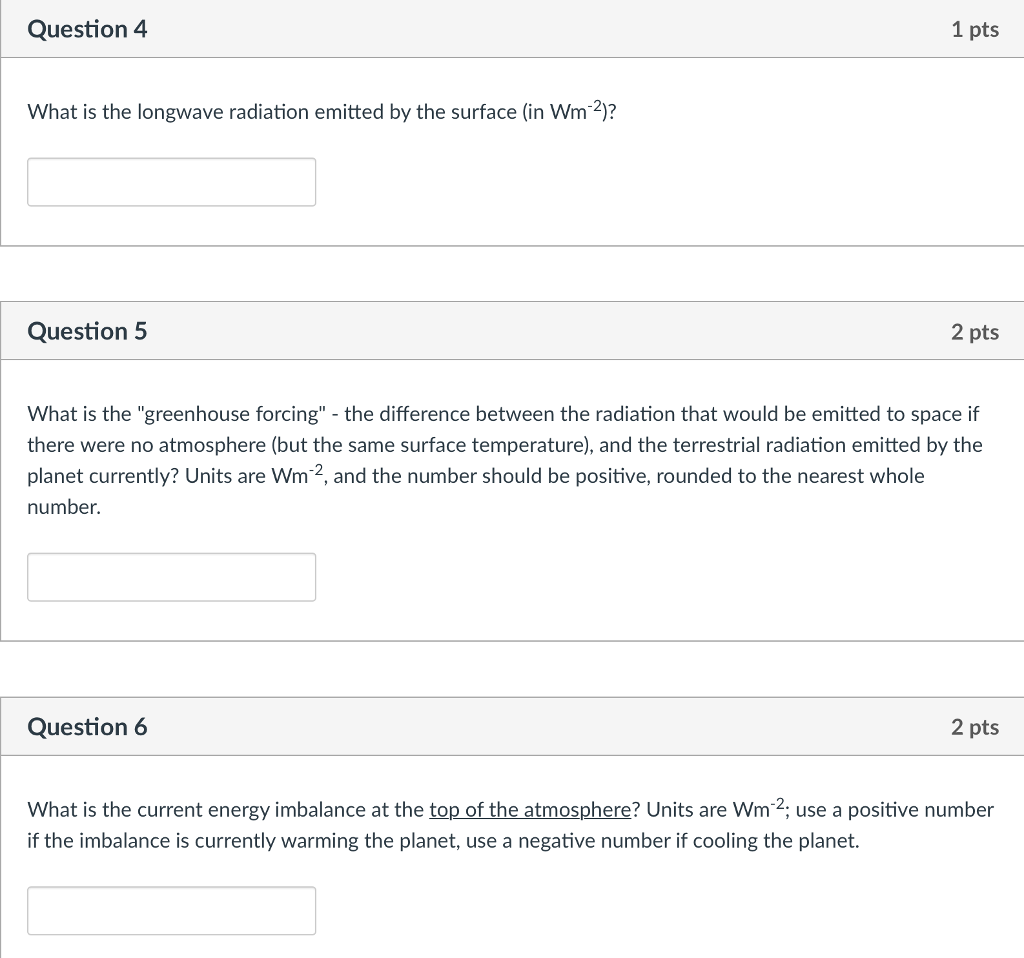Focus the Question 5 answer field
Screen dimensions: 1024x958
pos(171,577)
